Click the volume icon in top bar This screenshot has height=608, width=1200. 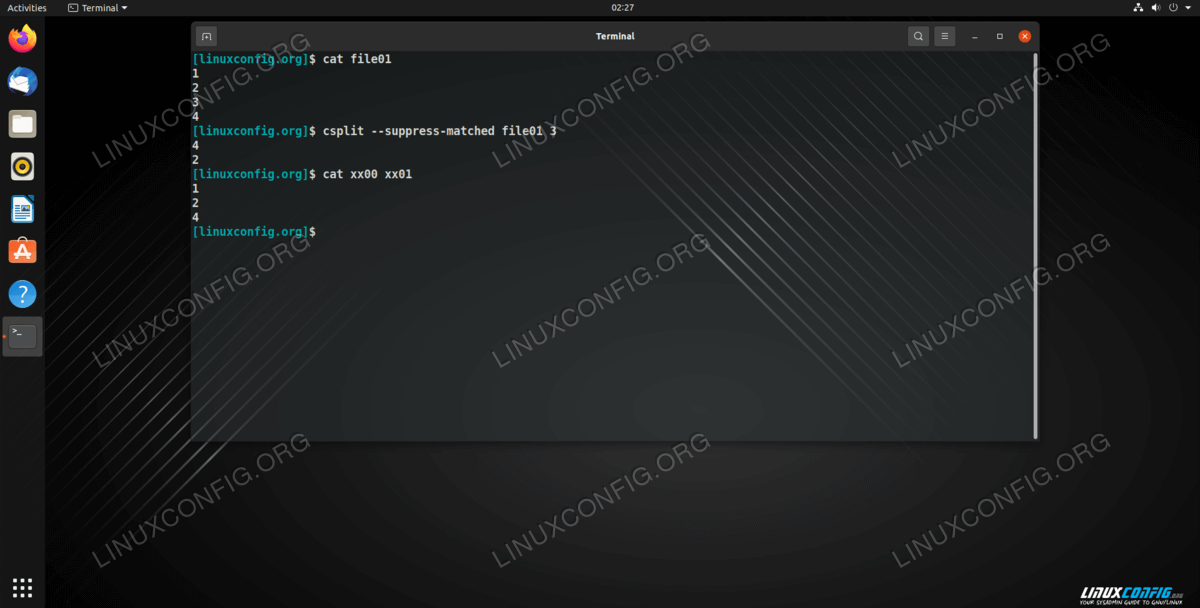[x=1155, y=8]
